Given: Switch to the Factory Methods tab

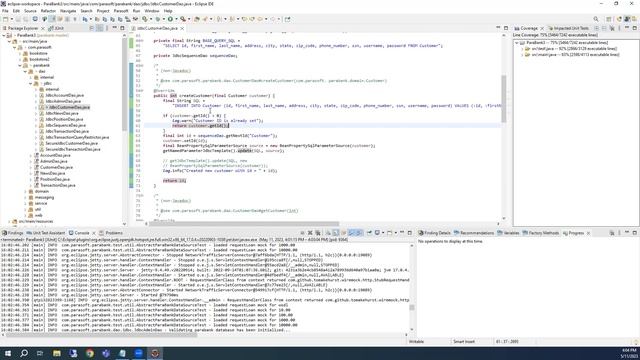Looking at the screenshot, I should [x=540, y=233].
